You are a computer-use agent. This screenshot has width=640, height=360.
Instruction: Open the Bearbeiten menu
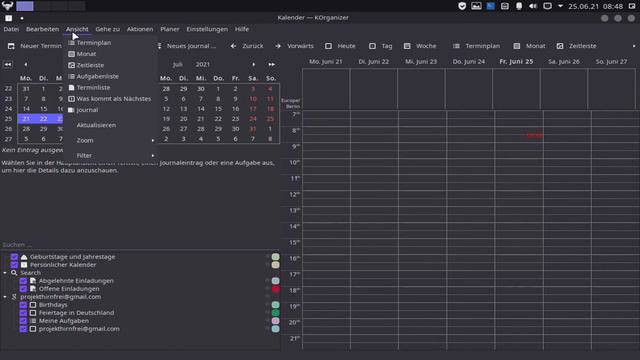tap(42, 29)
